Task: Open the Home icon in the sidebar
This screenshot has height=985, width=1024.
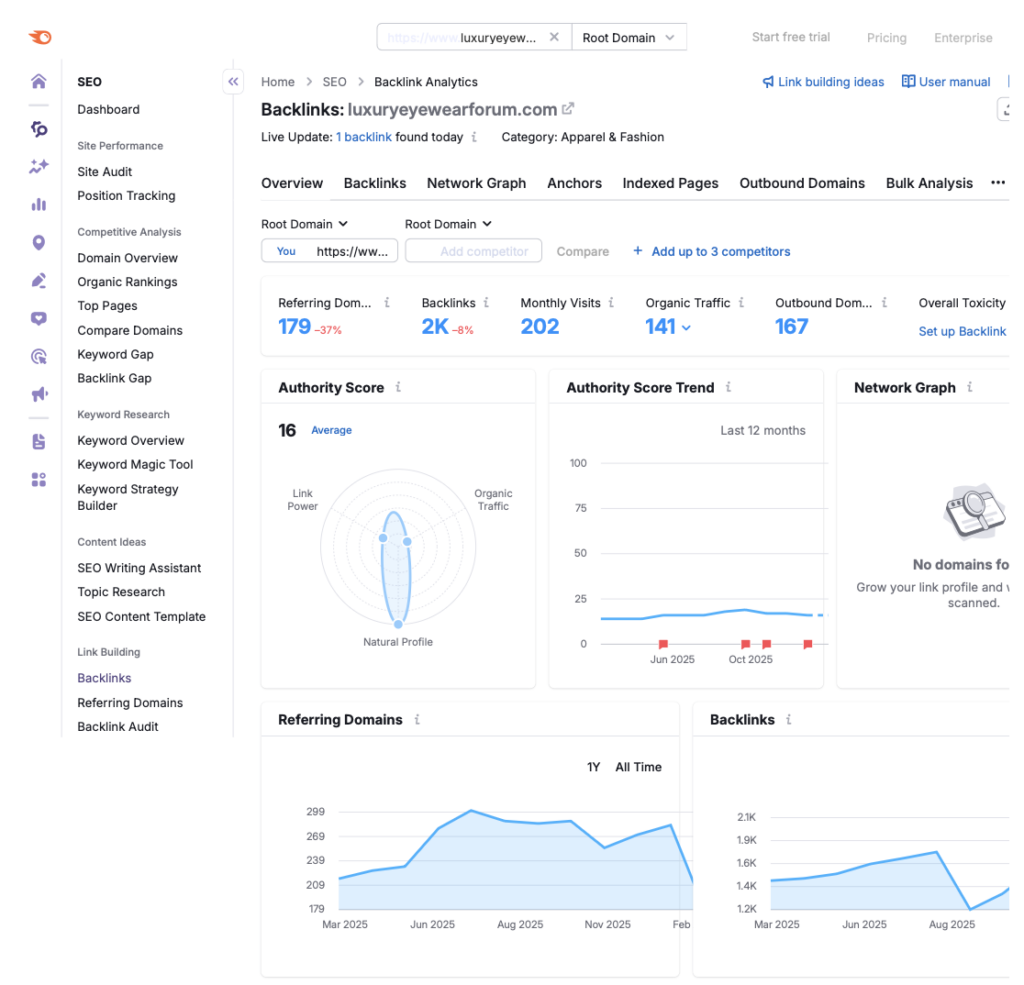Action: pos(38,82)
